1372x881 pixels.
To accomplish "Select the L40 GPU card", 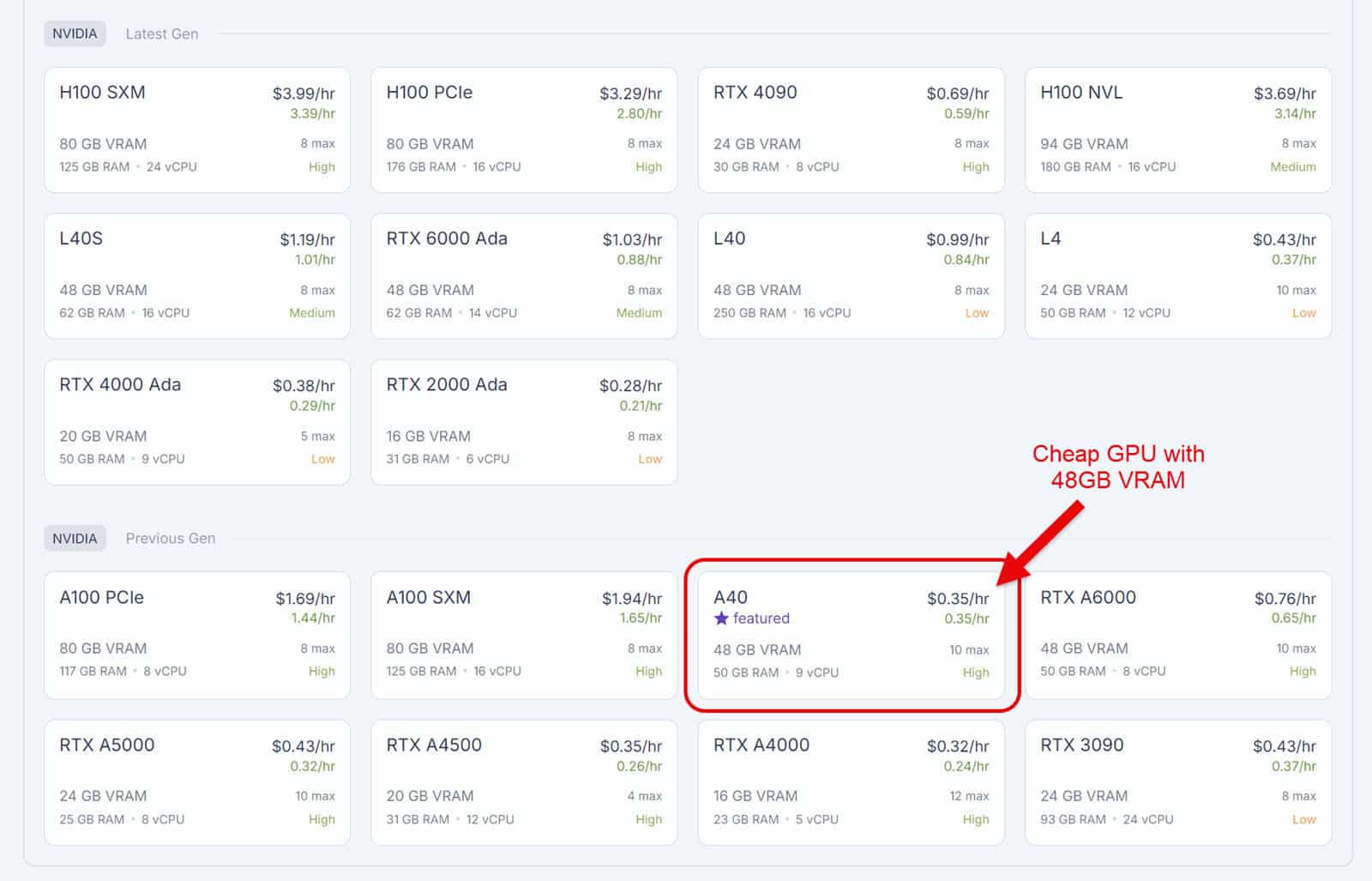I will pos(851,276).
